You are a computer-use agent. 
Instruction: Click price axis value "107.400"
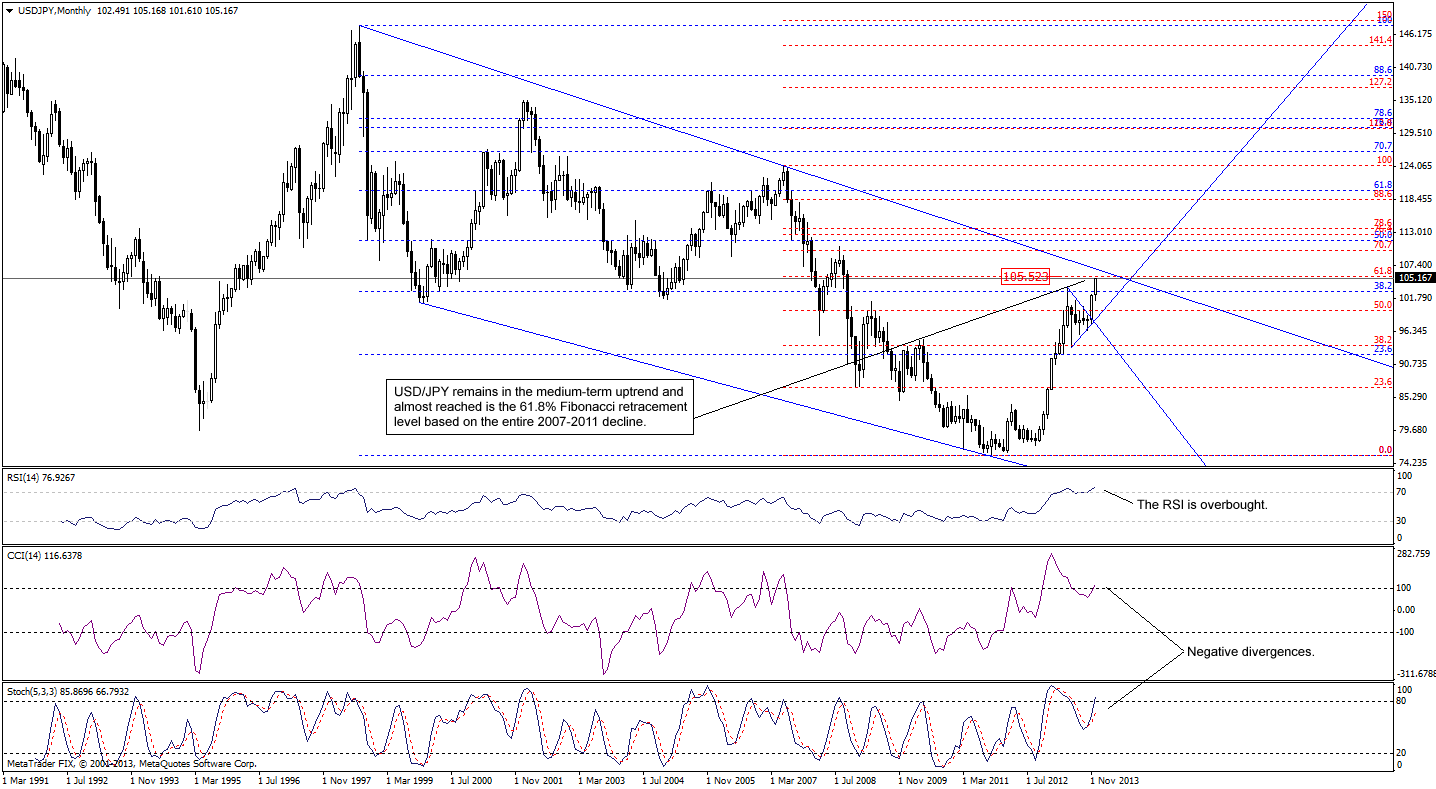coord(1416,265)
